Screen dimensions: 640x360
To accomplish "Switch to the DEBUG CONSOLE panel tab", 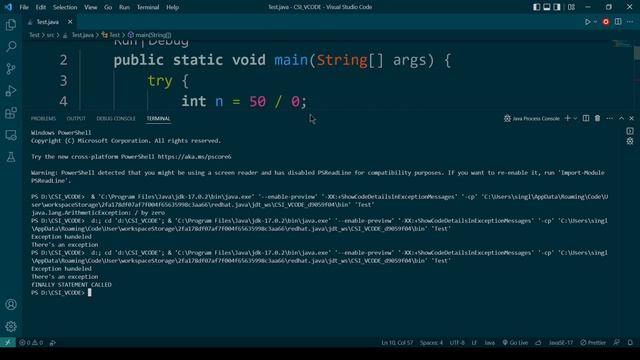I will point(116,118).
